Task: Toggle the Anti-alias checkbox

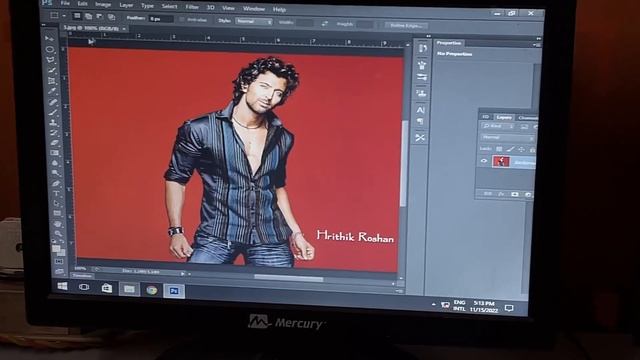Action: (x=182, y=19)
